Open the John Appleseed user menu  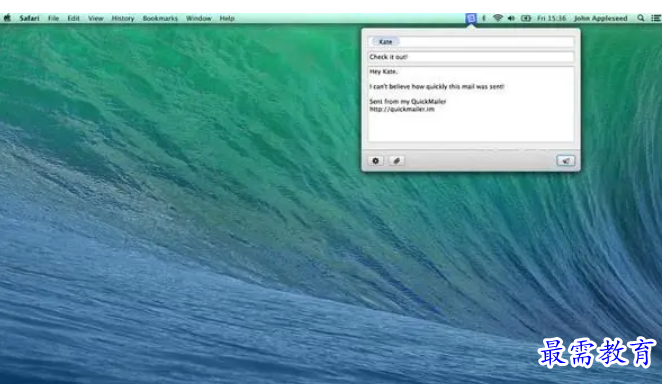point(600,18)
